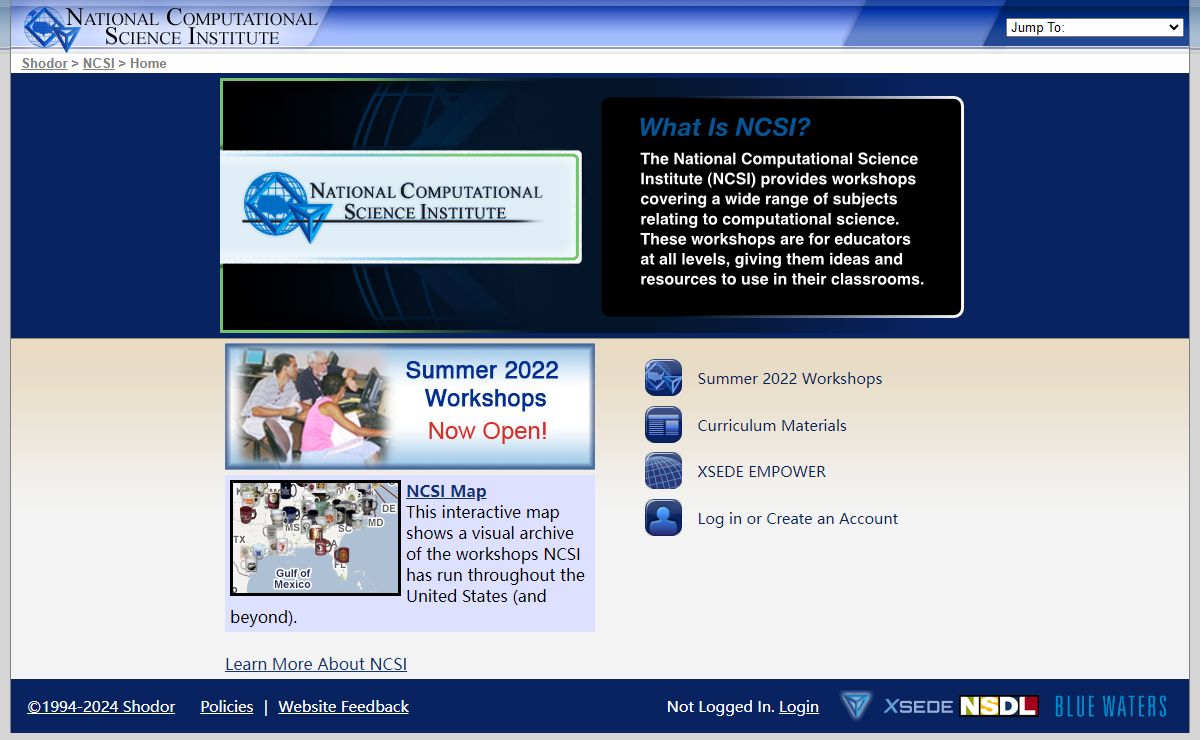Click the NSDL logo in footer

click(x=999, y=706)
